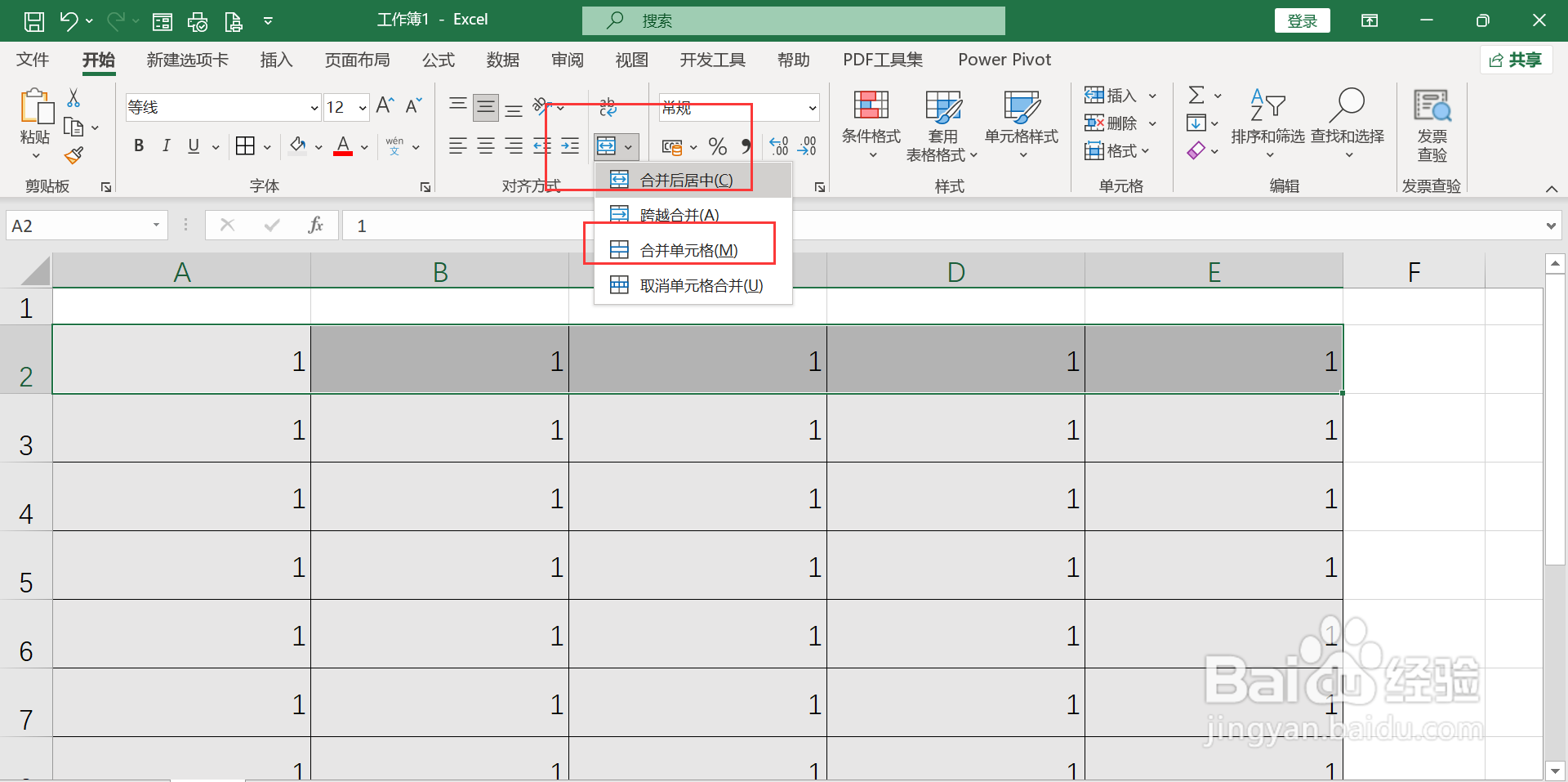Open the font name dropdown
This screenshot has width=1568, height=782.
tap(314, 107)
